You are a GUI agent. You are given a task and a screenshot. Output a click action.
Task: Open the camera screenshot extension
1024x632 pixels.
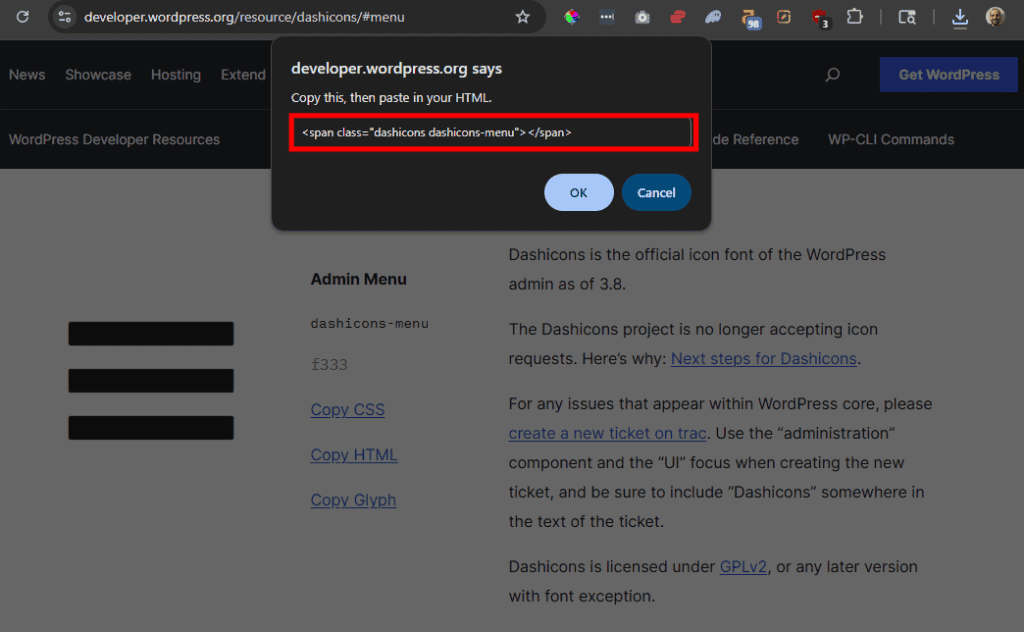coord(642,17)
